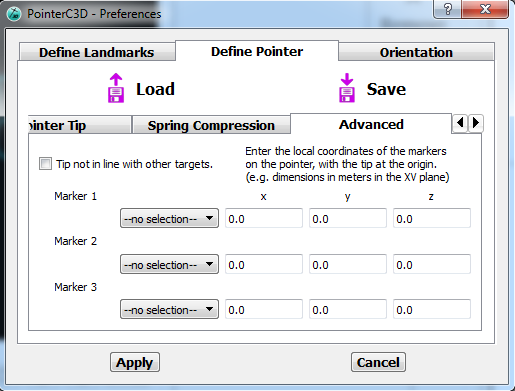Click the Load text label
Screen dimensions: 515x391
[x=155, y=89]
